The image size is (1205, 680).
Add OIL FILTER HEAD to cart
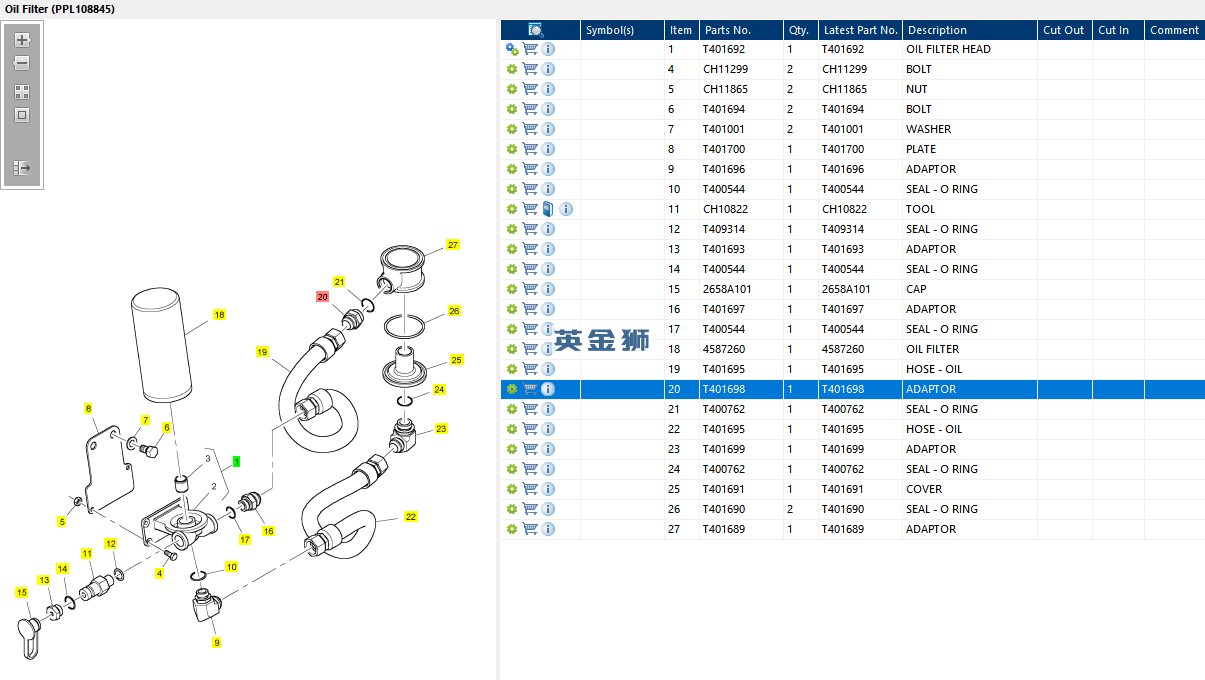[x=530, y=49]
